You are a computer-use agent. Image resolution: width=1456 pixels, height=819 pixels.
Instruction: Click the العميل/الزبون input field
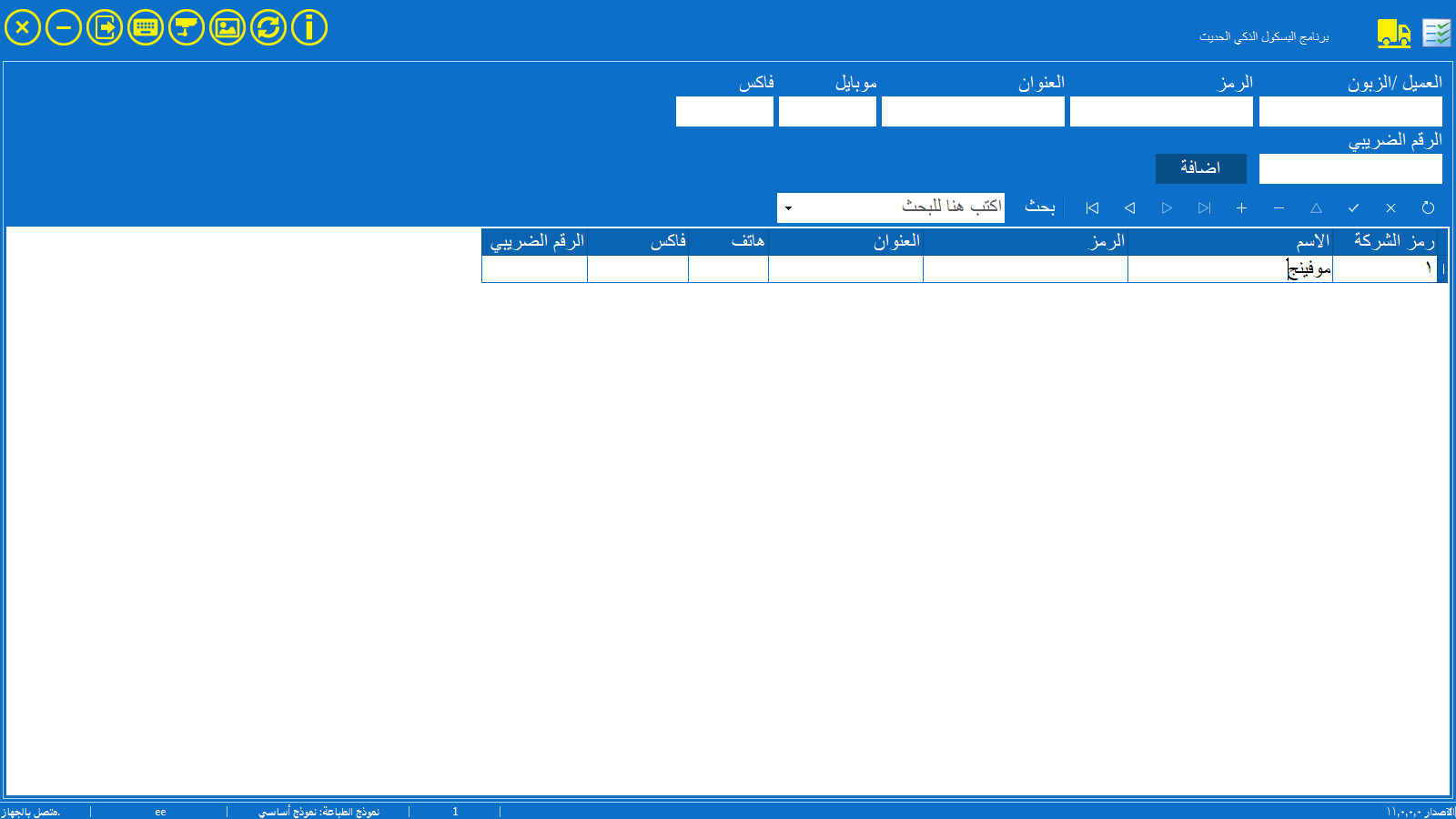pos(1350,112)
